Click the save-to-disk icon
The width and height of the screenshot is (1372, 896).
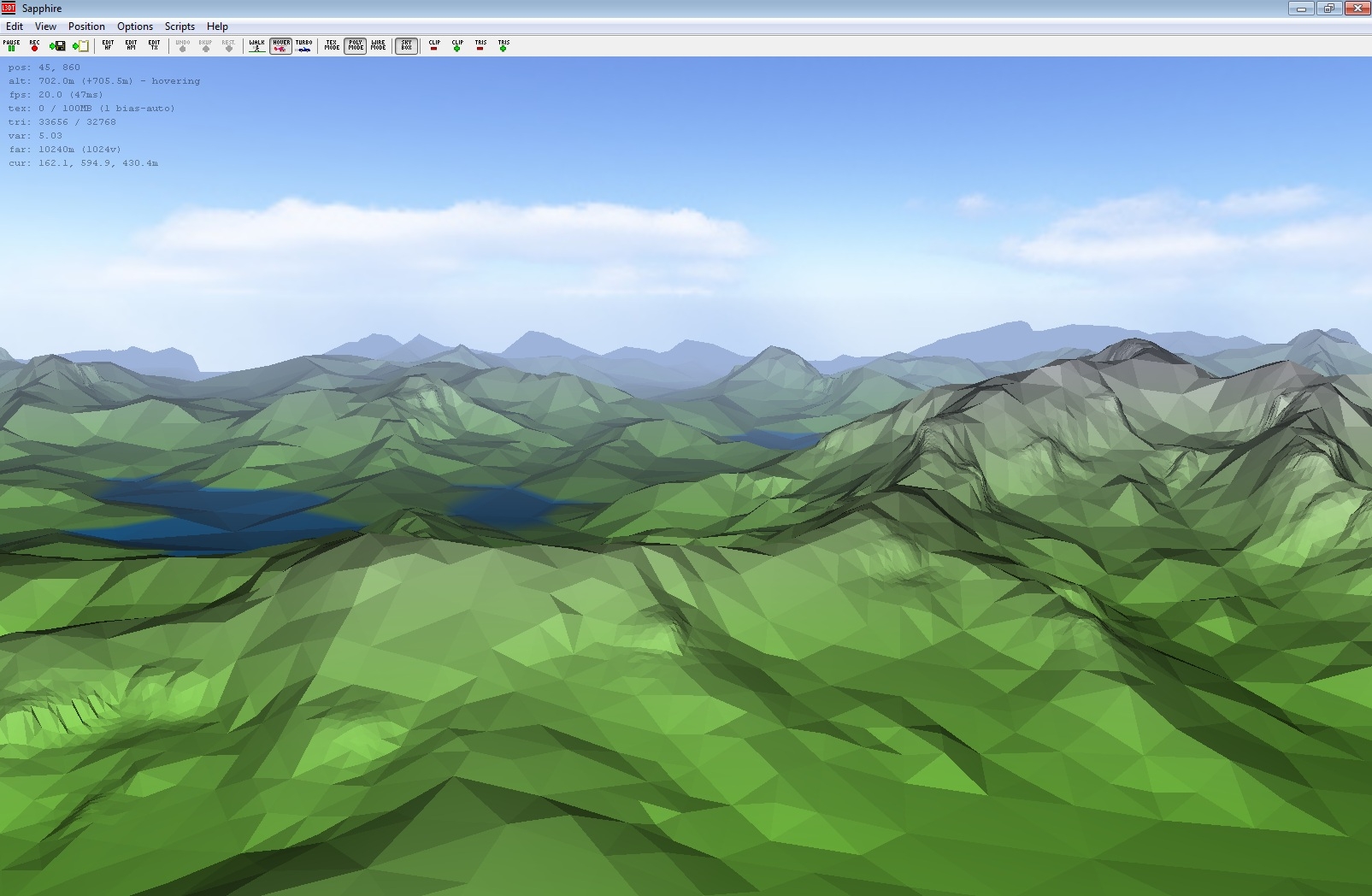point(57,45)
